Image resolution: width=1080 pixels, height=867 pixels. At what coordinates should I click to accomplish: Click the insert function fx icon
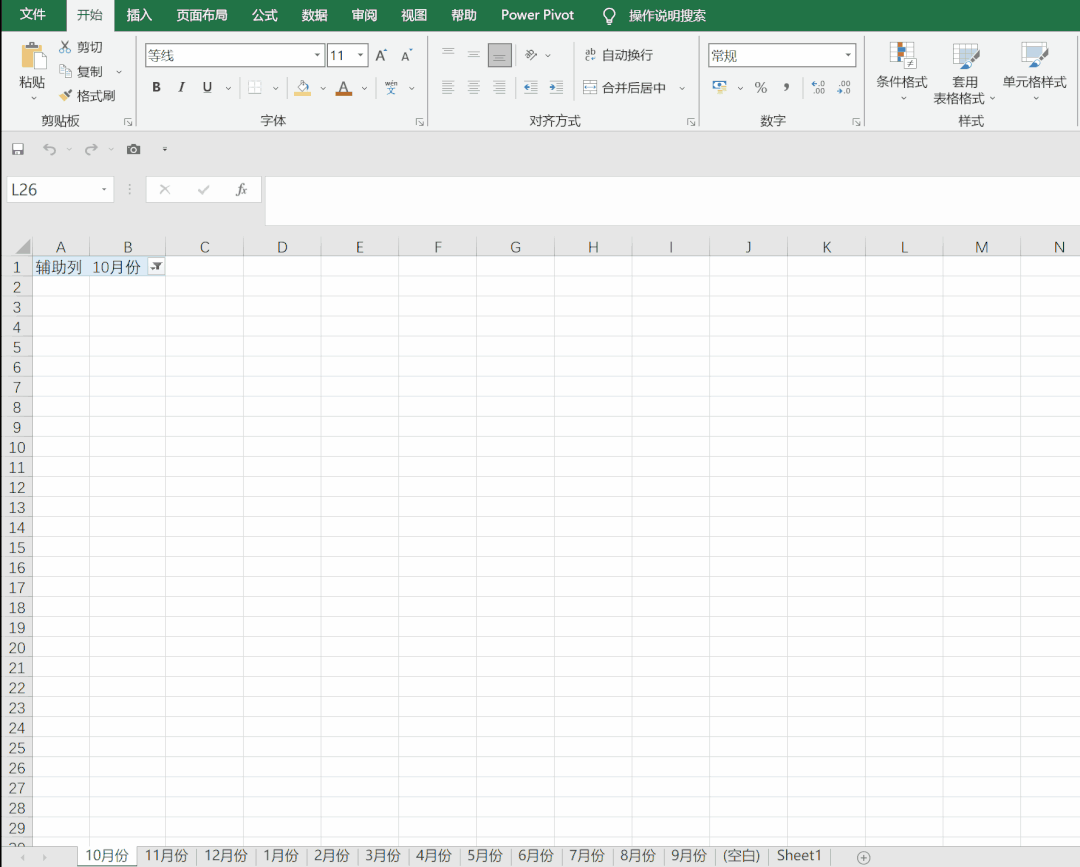pos(241,189)
